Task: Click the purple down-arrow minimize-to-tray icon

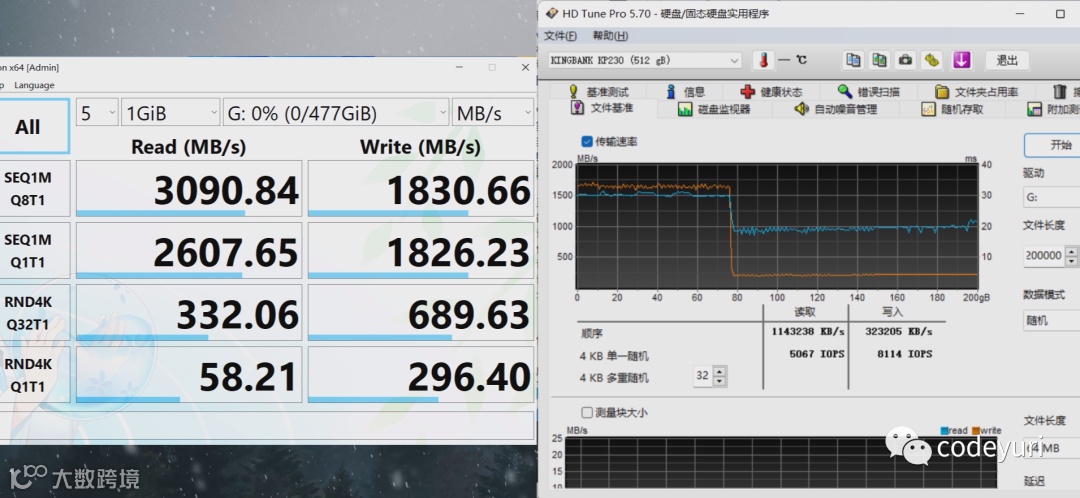Action: tap(962, 60)
